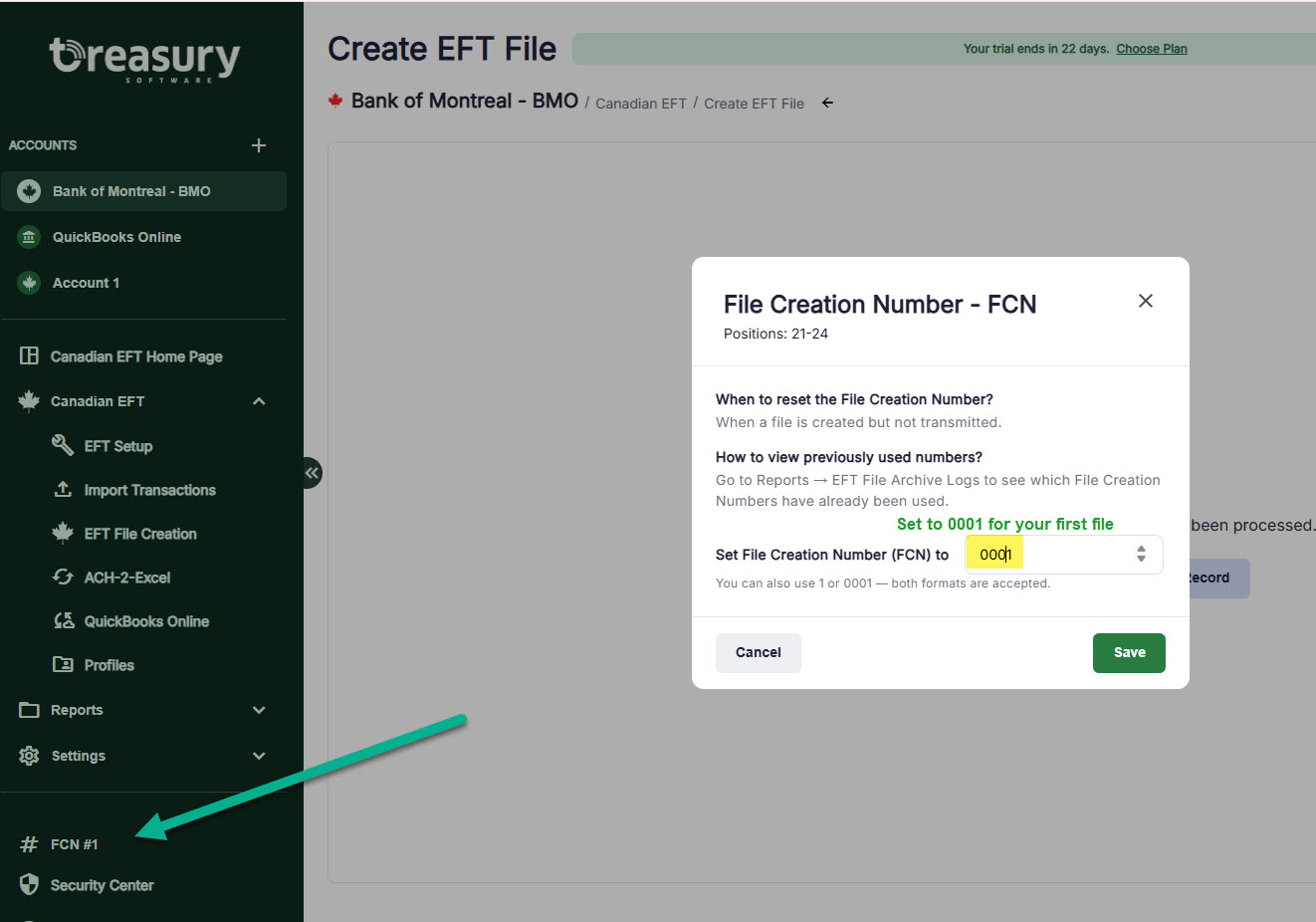Open EFT Setup page
The height and width of the screenshot is (922, 1316).
click(x=118, y=446)
